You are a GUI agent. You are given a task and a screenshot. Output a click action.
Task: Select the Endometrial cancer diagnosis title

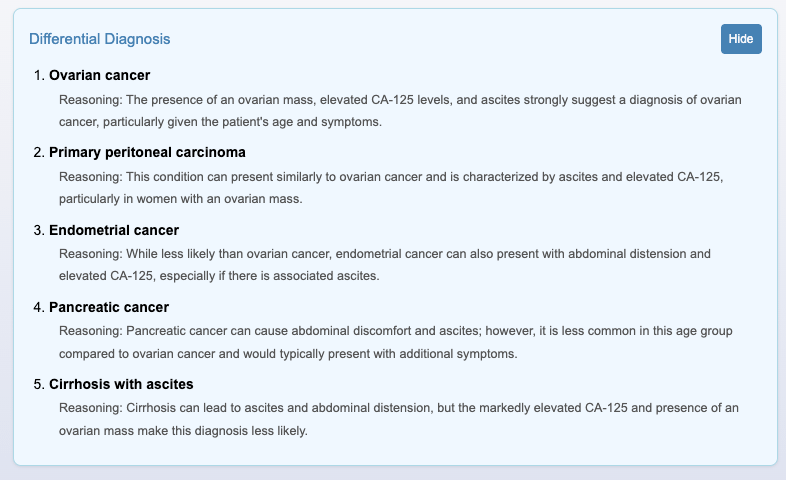(114, 230)
